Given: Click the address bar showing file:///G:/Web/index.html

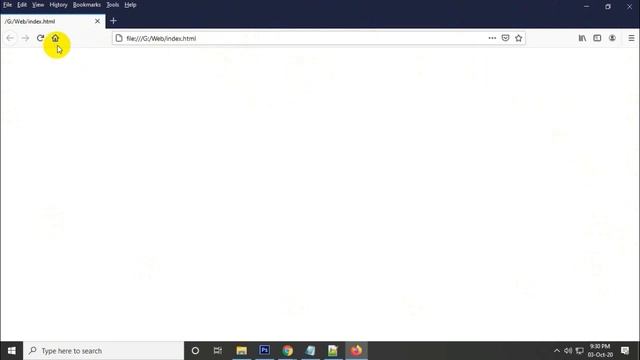Looking at the screenshot, I should click(318, 38).
